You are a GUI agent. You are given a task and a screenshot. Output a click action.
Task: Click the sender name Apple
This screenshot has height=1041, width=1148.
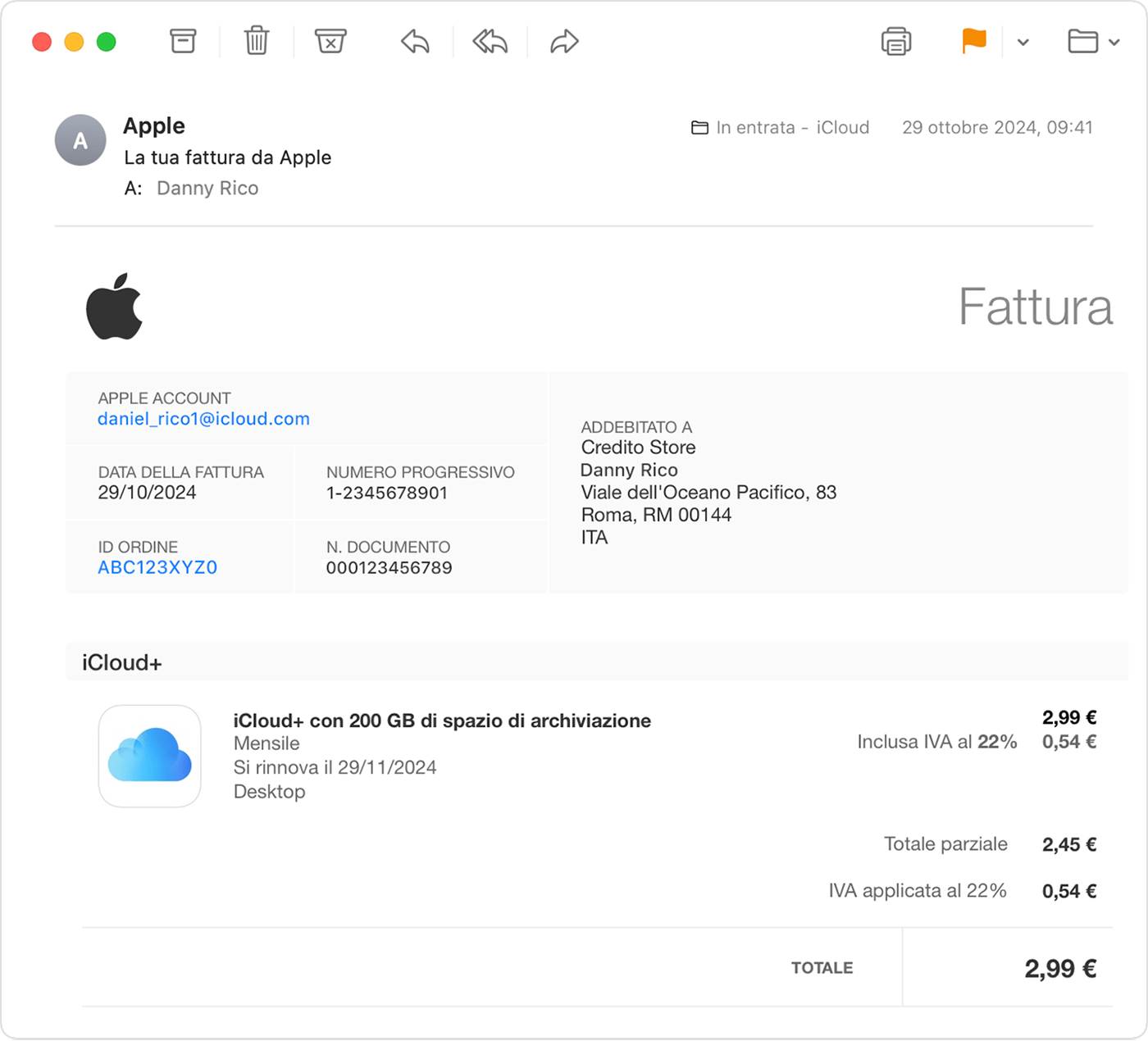click(x=153, y=125)
